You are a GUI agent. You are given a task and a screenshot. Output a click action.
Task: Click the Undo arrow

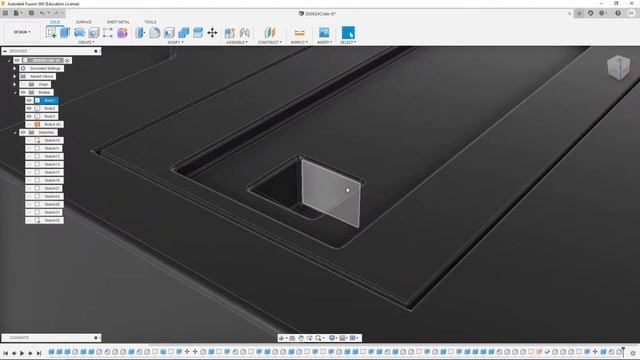click(x=42, y=13)
